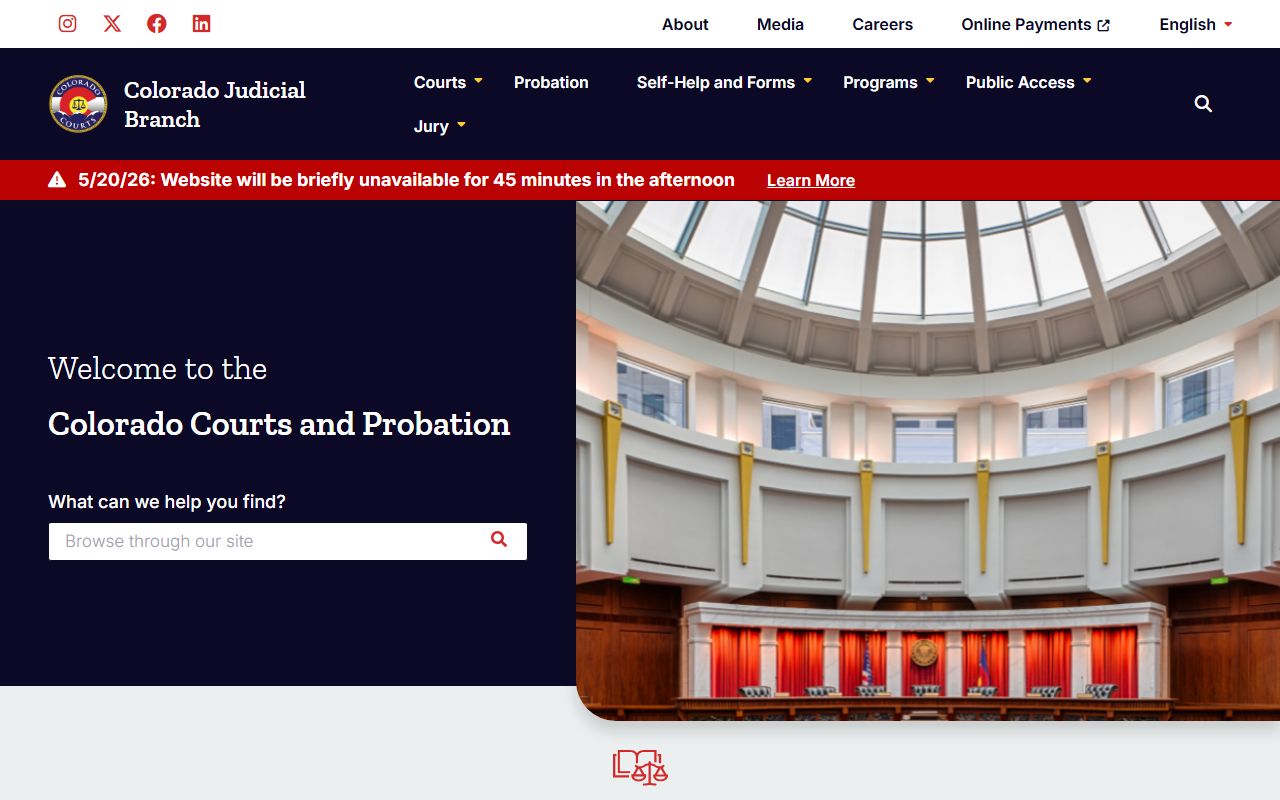This screenshot has height=800, width=1280.
Task: Click the book and scales icon
Action: point(640,767)
